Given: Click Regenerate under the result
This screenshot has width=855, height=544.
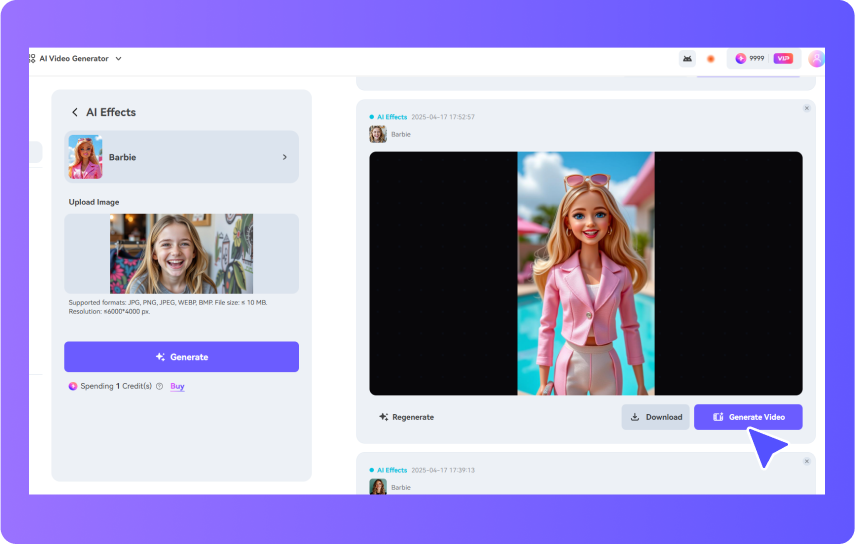Looking at the screenshot, I should coord(406,417).
